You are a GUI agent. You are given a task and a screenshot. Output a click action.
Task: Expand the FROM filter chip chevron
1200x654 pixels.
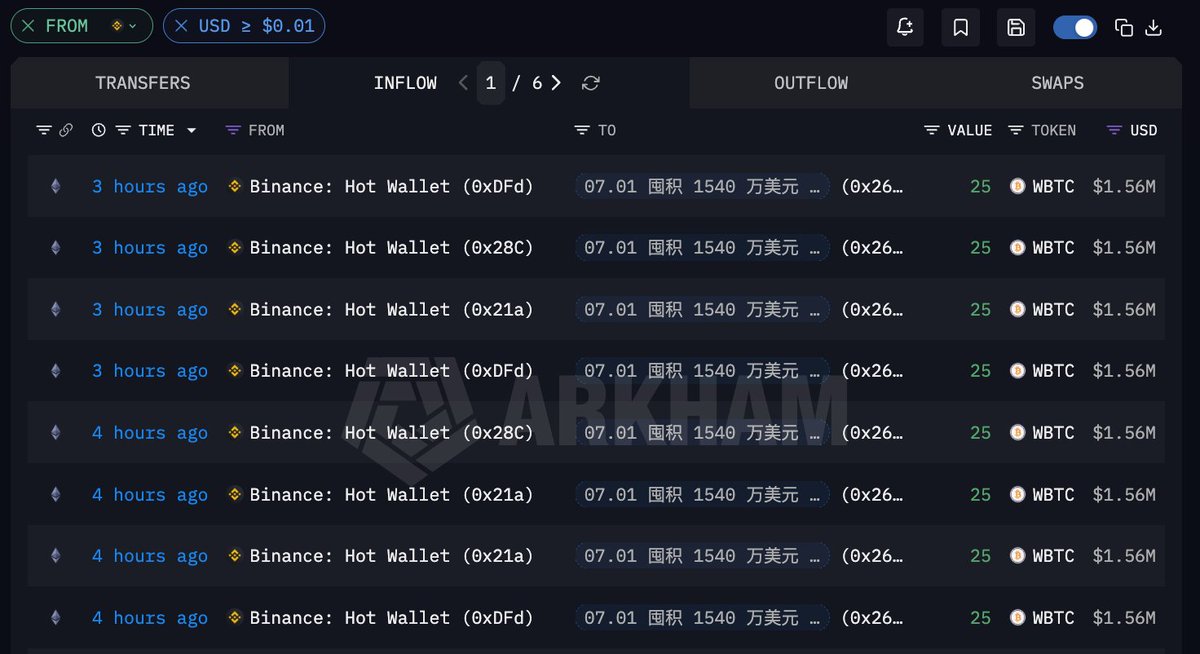(x=133, y=26)
